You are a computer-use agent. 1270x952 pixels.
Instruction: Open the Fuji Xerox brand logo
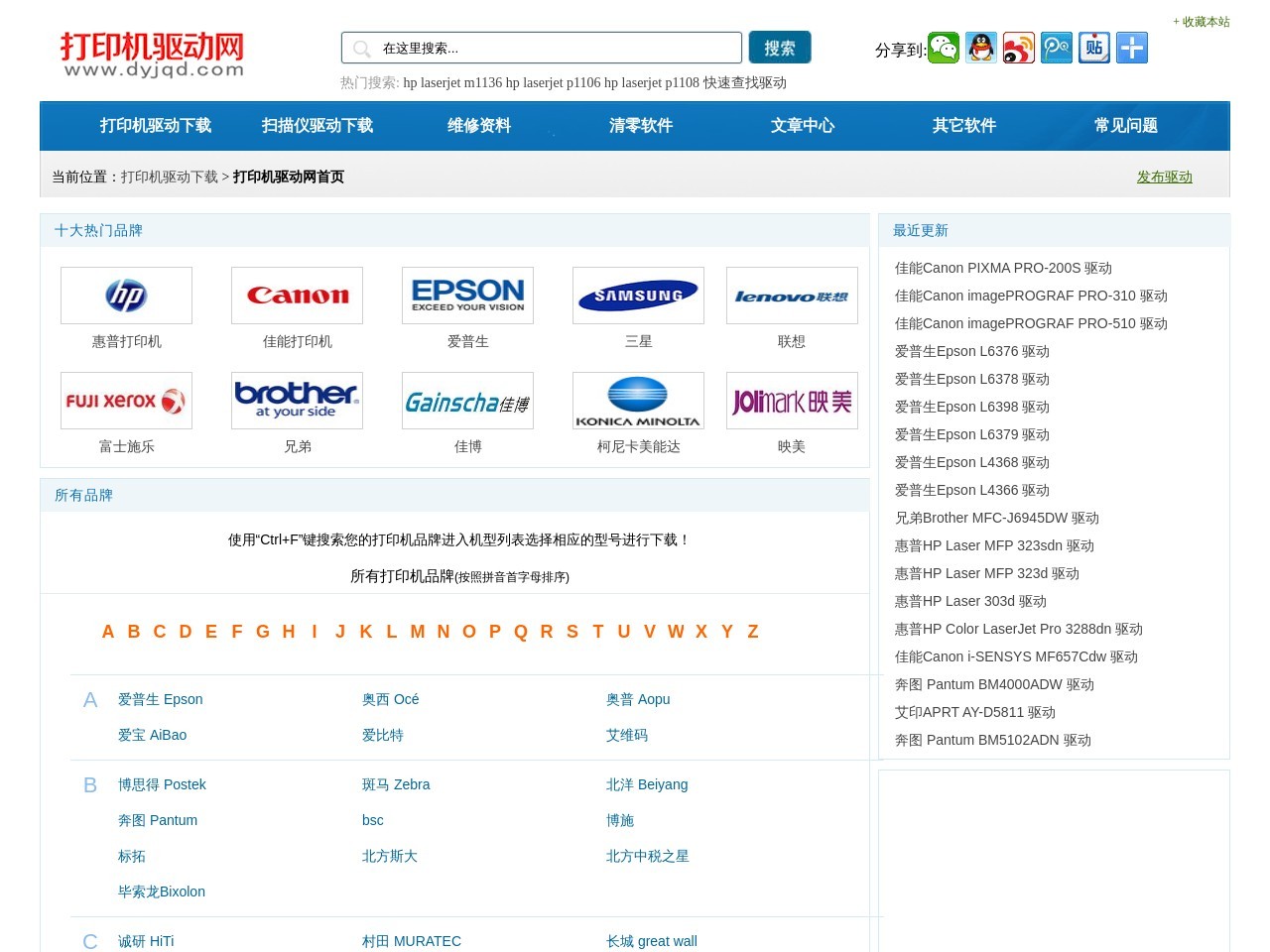coord(126,401)
